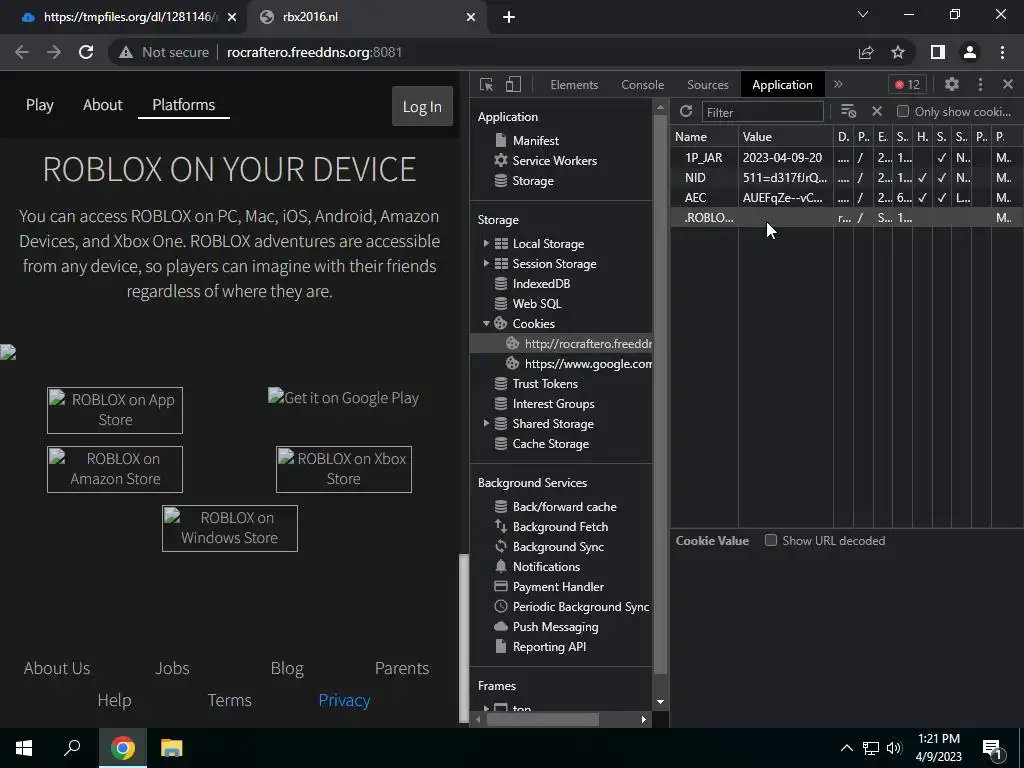Click the red error count badge
The height and width of the screenshot is (768, 1024).
[908, 84]
